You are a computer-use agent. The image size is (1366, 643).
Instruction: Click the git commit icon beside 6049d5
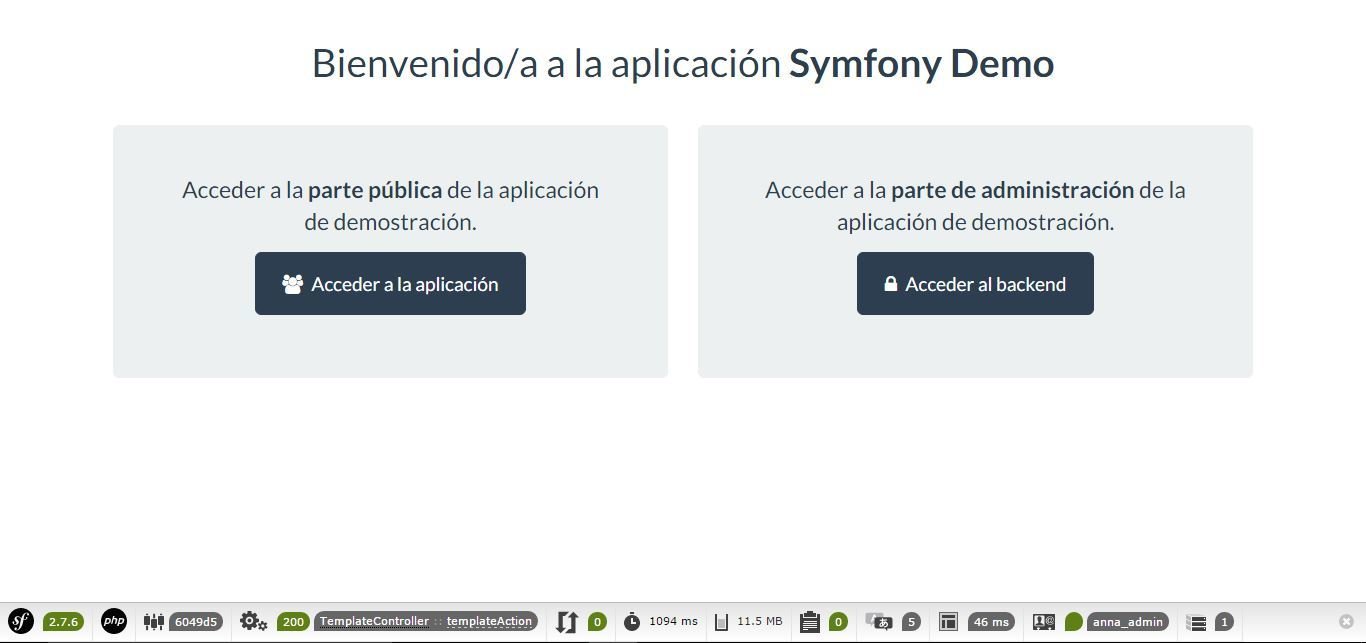pyautogui.click(x=153, y=622)
